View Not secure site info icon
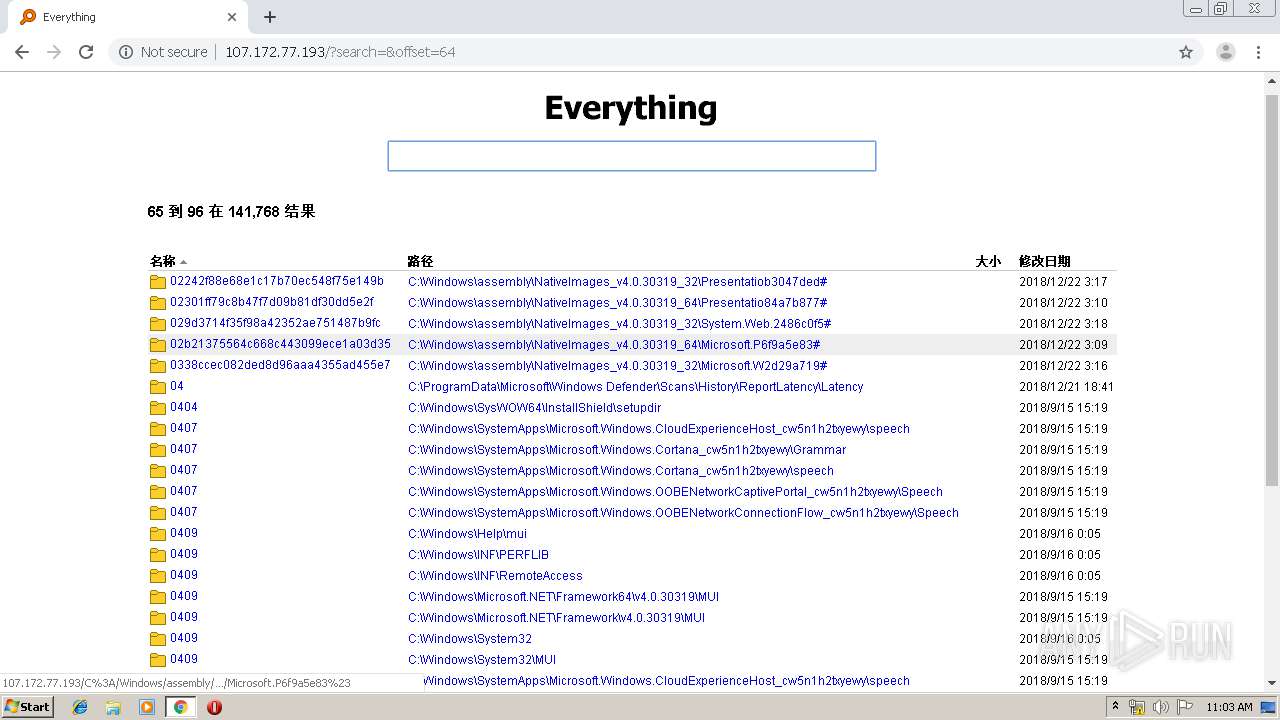 [x=126, y=52]
